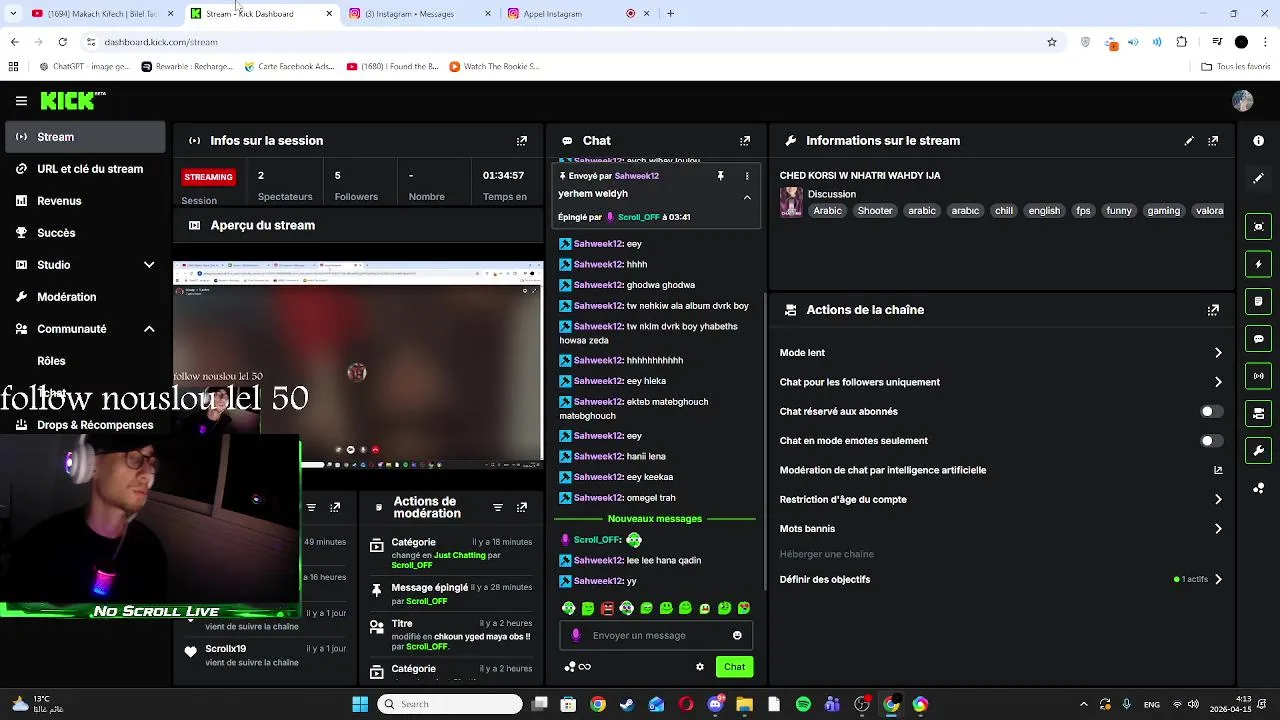
Task: Open pinned message three-dot options
Action: pyautogui.click(x=746, y=176)
